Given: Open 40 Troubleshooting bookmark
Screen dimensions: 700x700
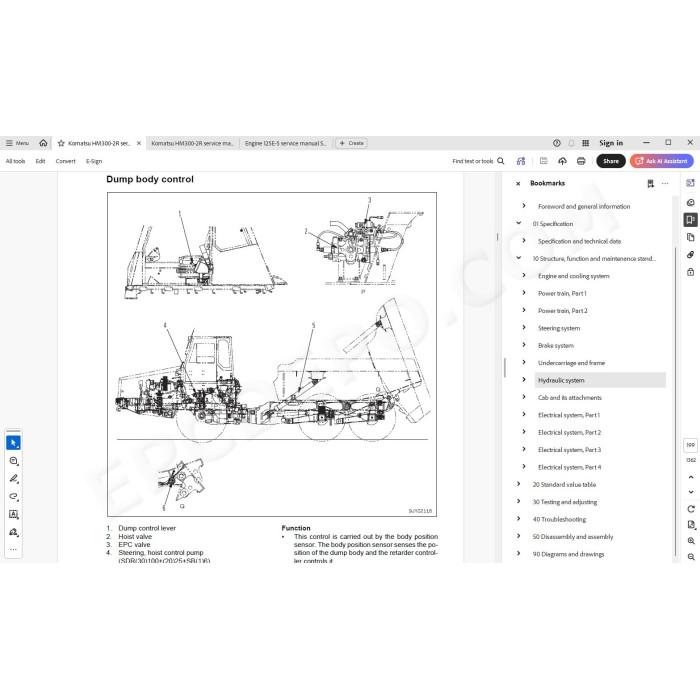Looking at the screenshot, I should tap(559, 520).
